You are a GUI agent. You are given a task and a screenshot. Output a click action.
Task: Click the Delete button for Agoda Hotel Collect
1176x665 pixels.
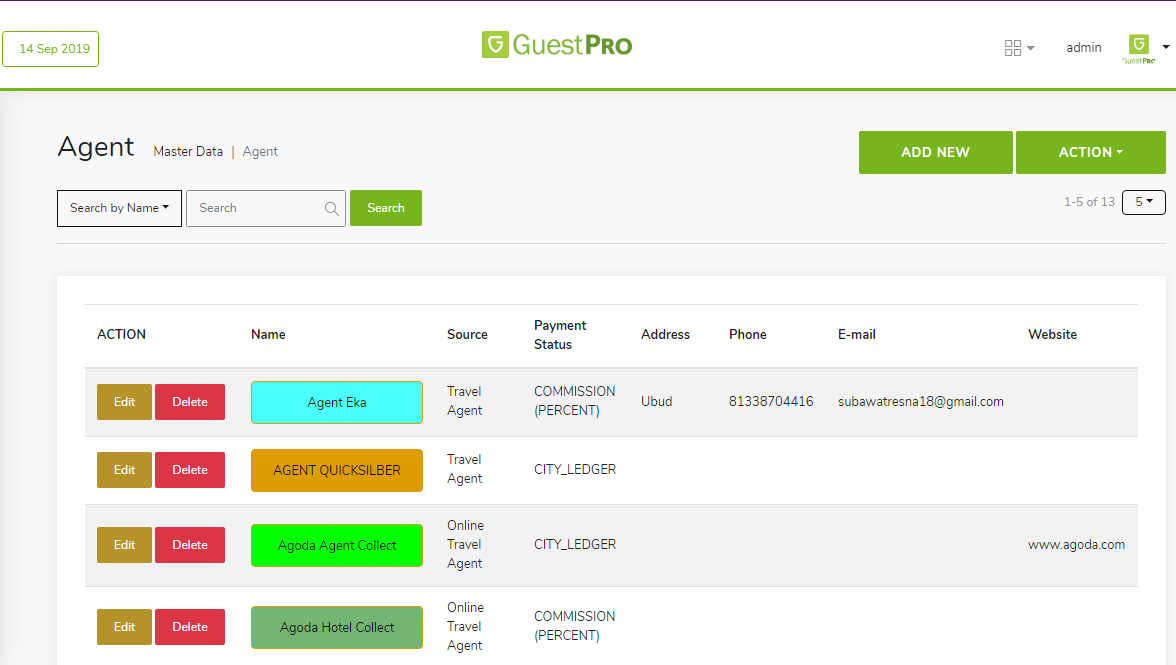189,627
